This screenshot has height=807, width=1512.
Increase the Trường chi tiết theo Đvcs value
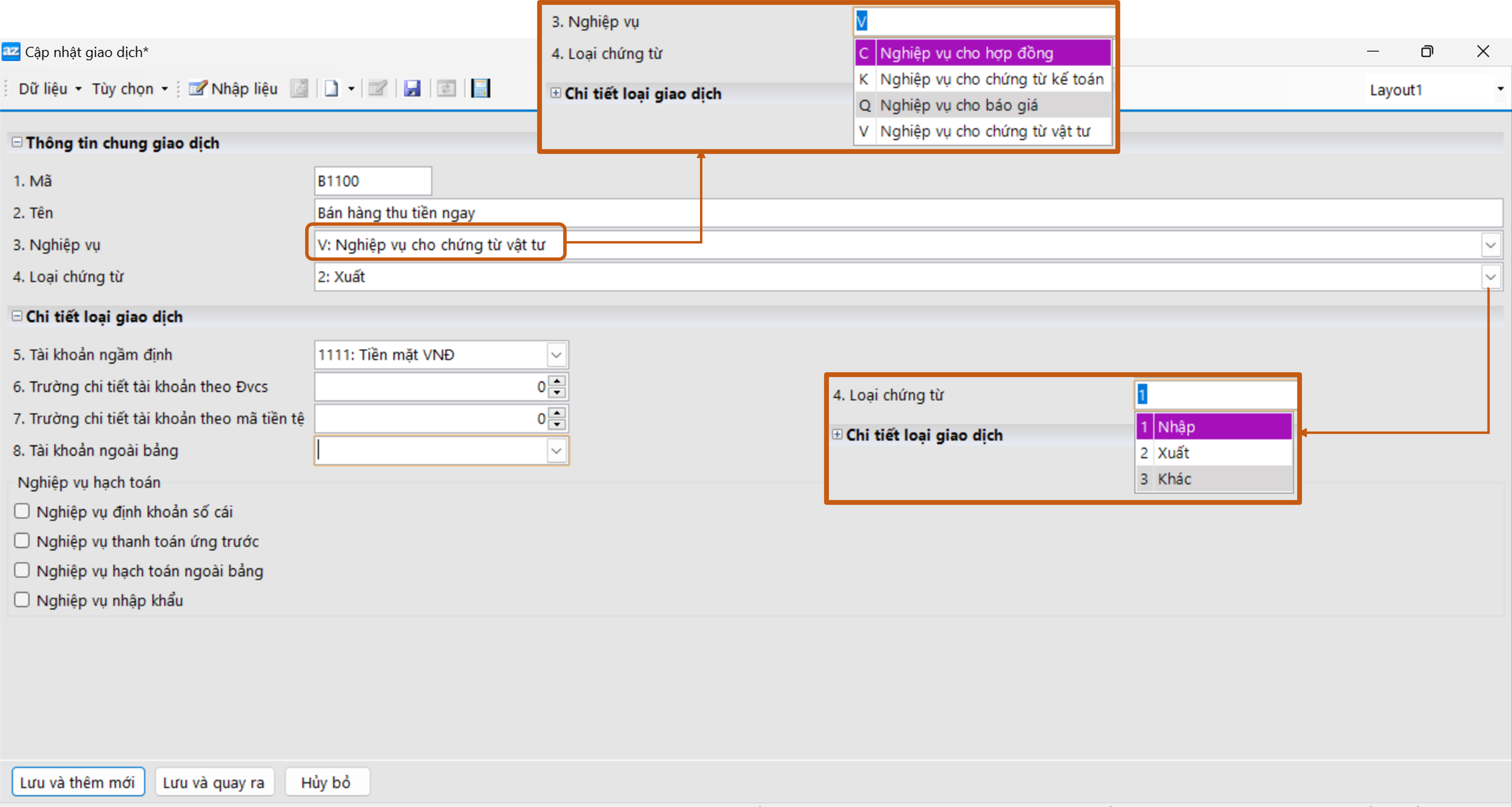pyautogui.click(x=557, y=381)
